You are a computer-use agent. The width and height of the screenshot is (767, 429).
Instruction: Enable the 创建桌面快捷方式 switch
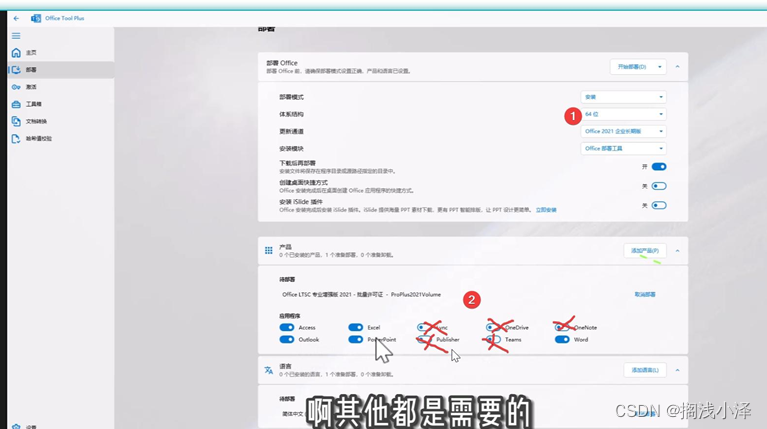tap(659, 186)
